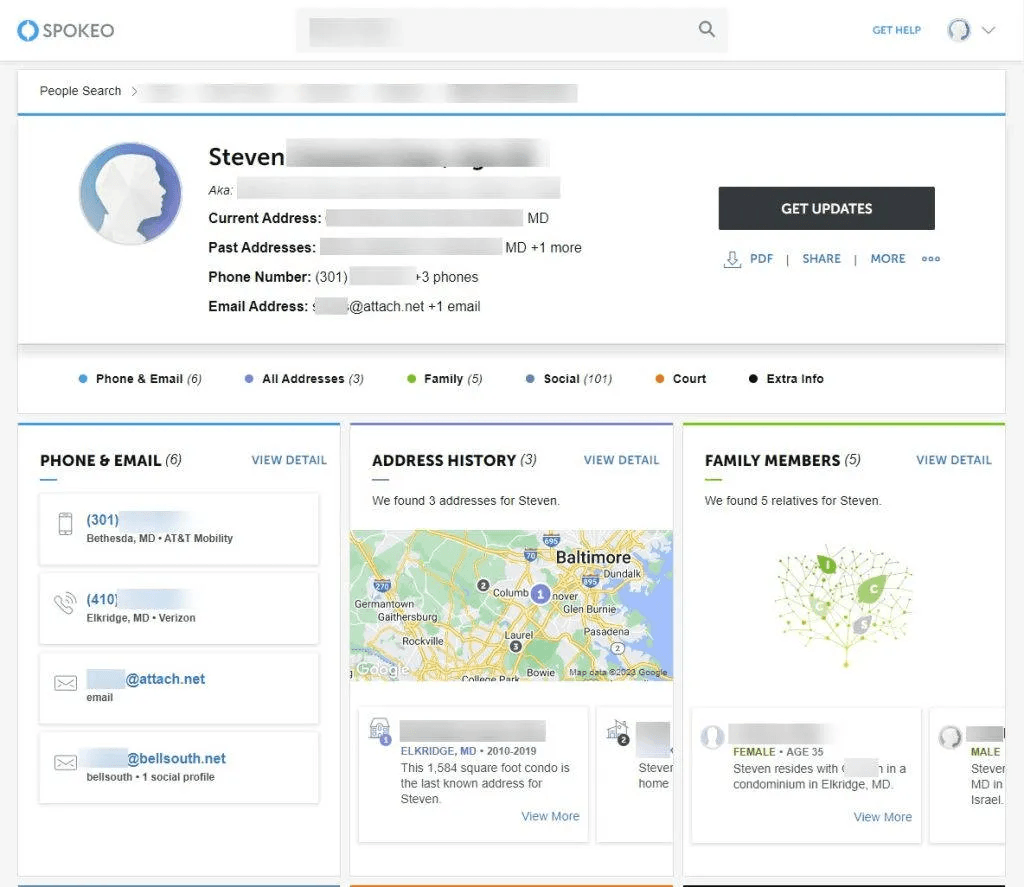Click the Spokeo logo
The width and height of the screenshot is (1024, 887).
pos(65,30)
